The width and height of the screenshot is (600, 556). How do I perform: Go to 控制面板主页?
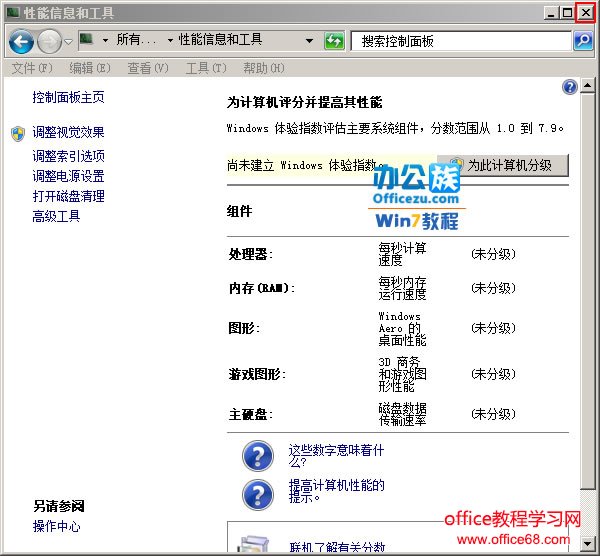click(x=68, y=97)
